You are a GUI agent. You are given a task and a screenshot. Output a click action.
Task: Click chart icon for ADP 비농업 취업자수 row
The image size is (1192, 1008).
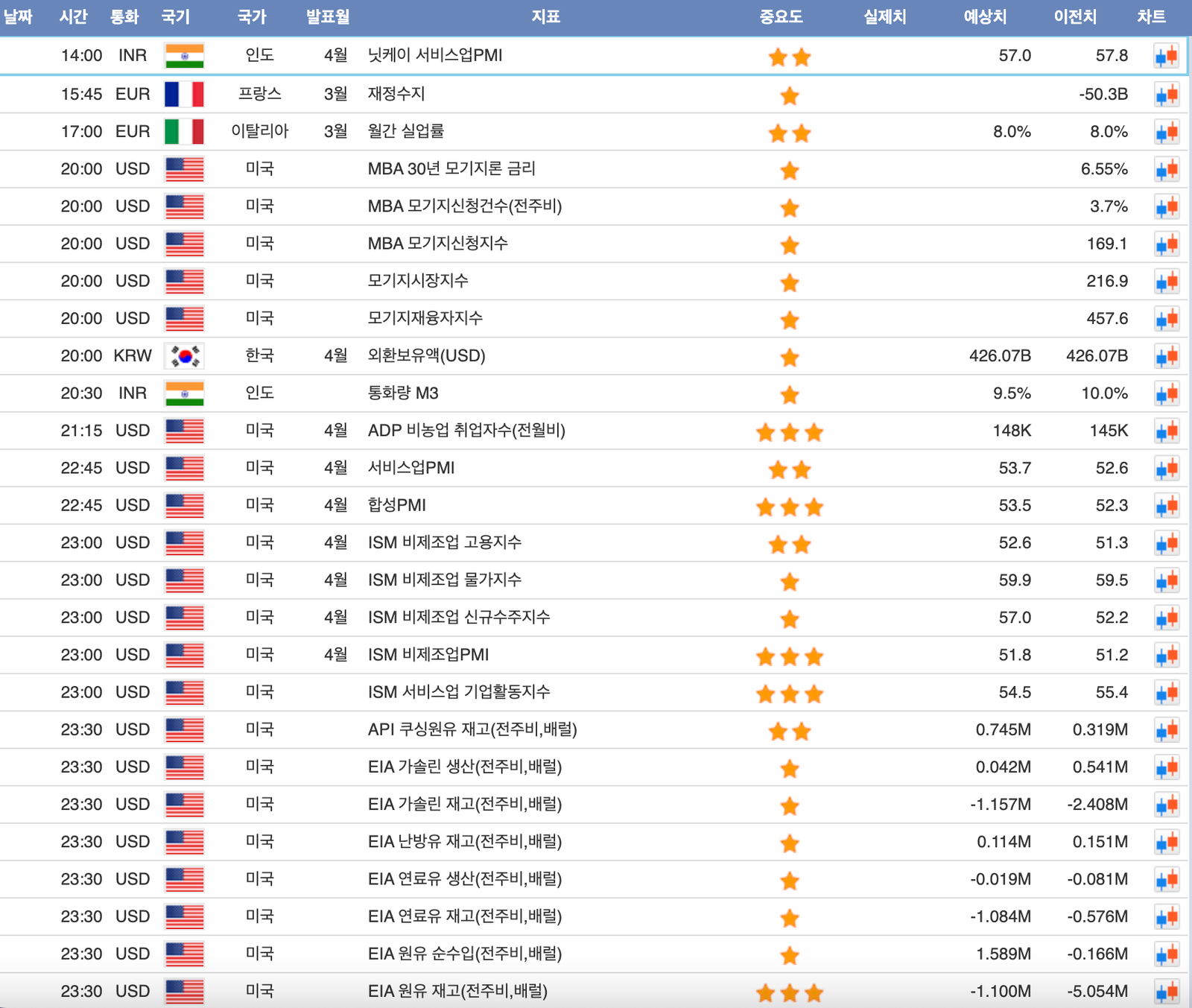pos(1166,431)
